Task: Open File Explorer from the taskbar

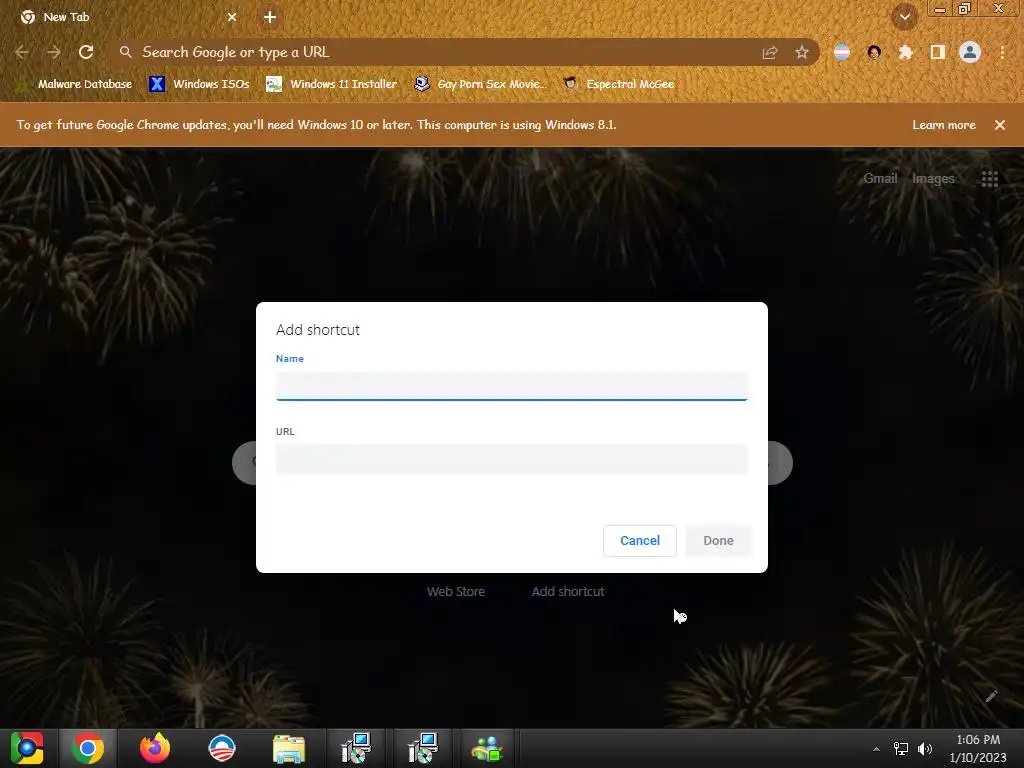Action: click(x=289, y=748)
